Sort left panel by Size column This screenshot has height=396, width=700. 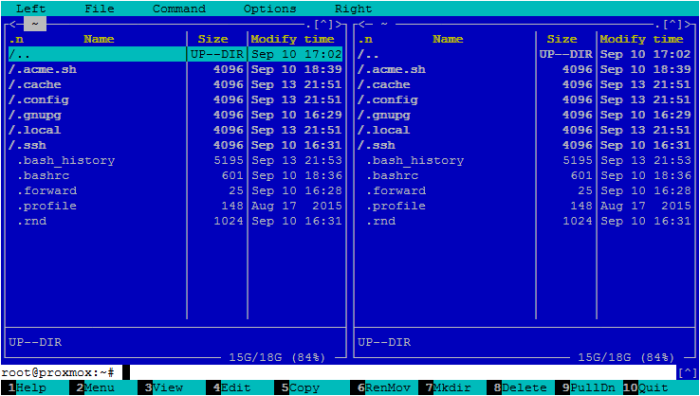213,39
